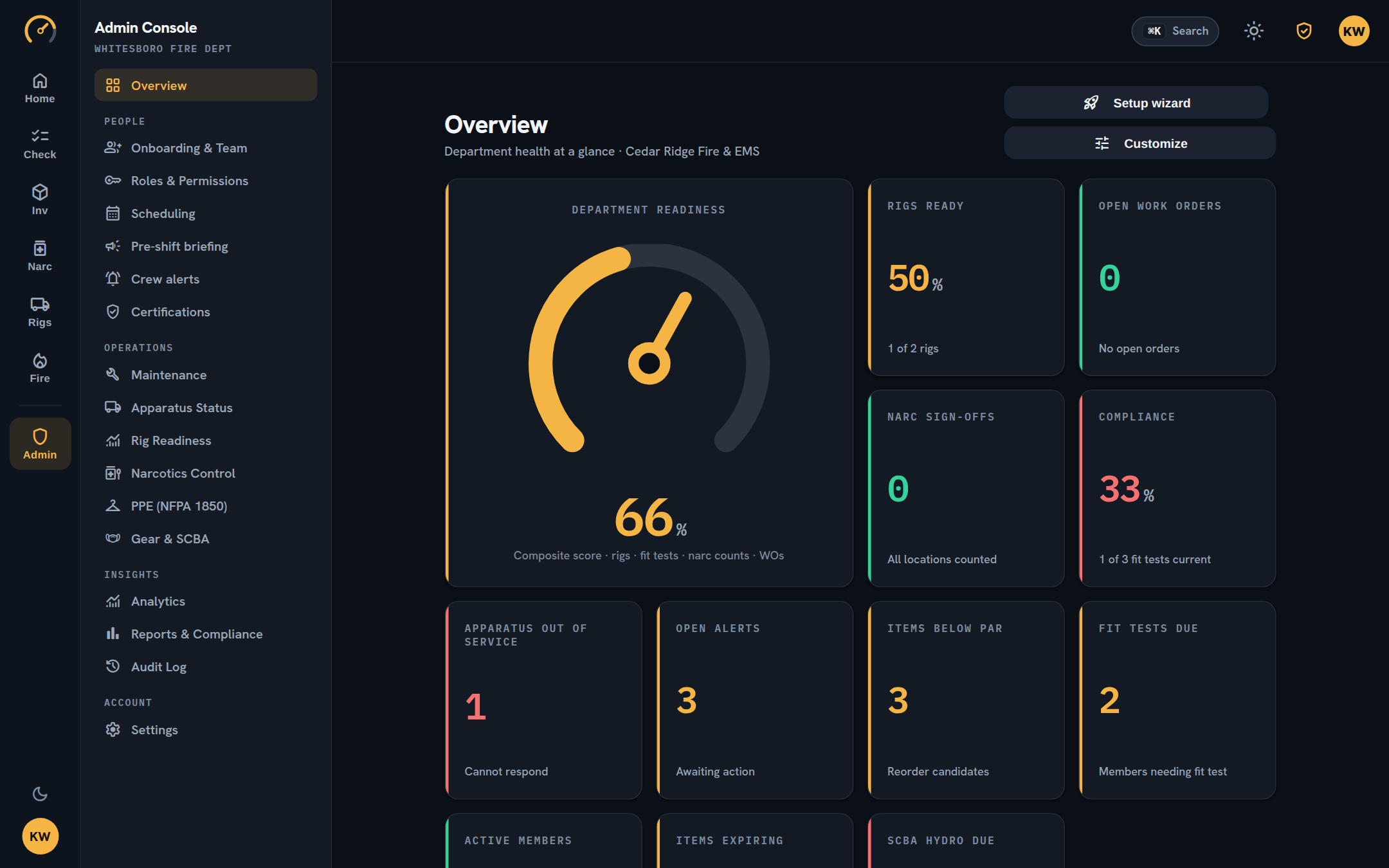Open the KW avatar at bottom-left
The image size is (1389, 868).
click(40, 836)
